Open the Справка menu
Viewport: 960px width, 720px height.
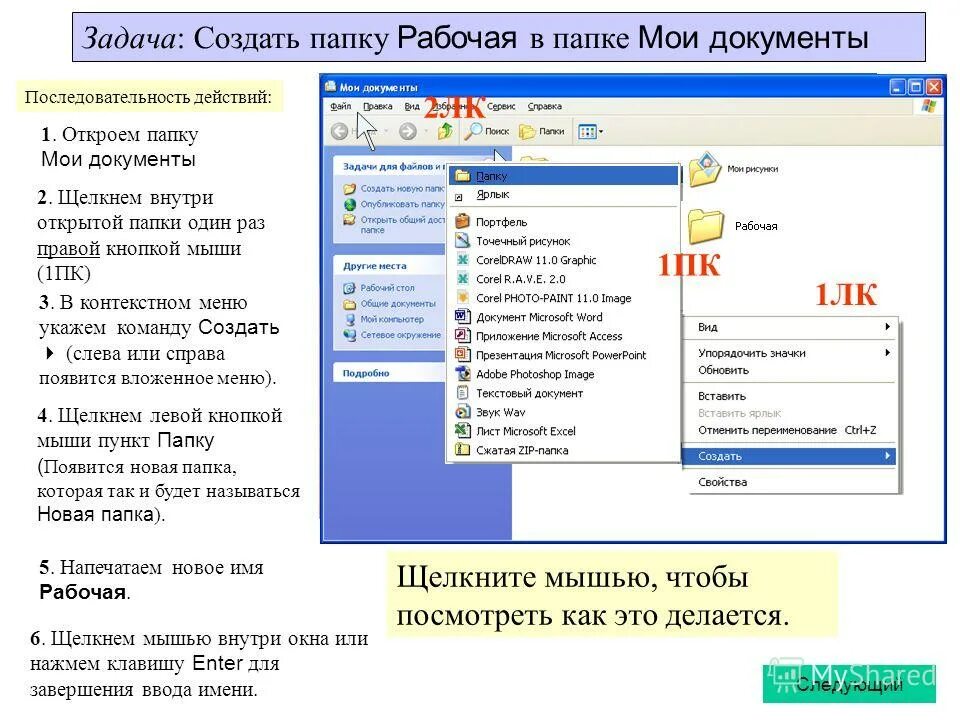coord(544,106)
